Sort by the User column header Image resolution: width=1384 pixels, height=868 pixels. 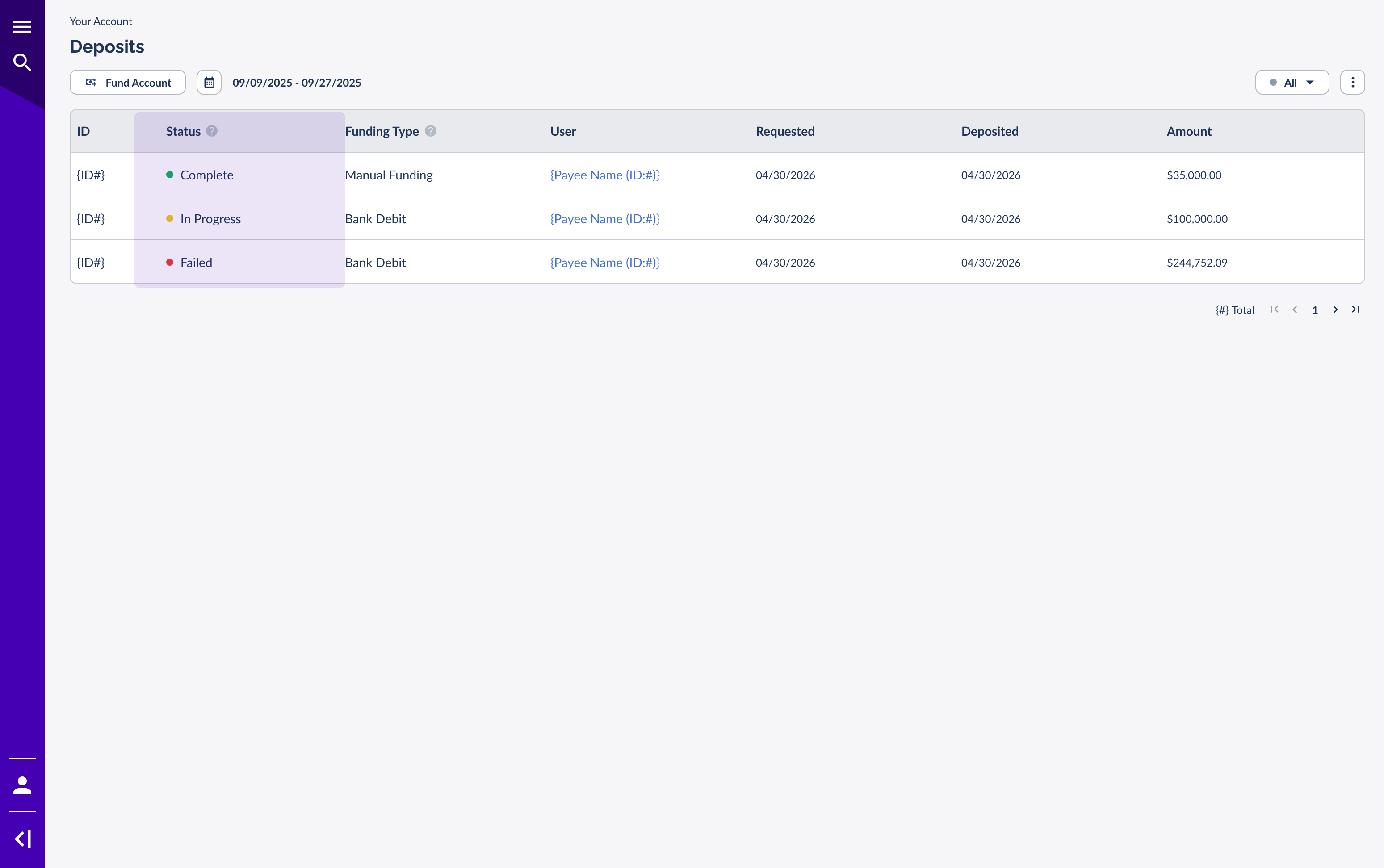pyautogui.click(x=563, y=131)
